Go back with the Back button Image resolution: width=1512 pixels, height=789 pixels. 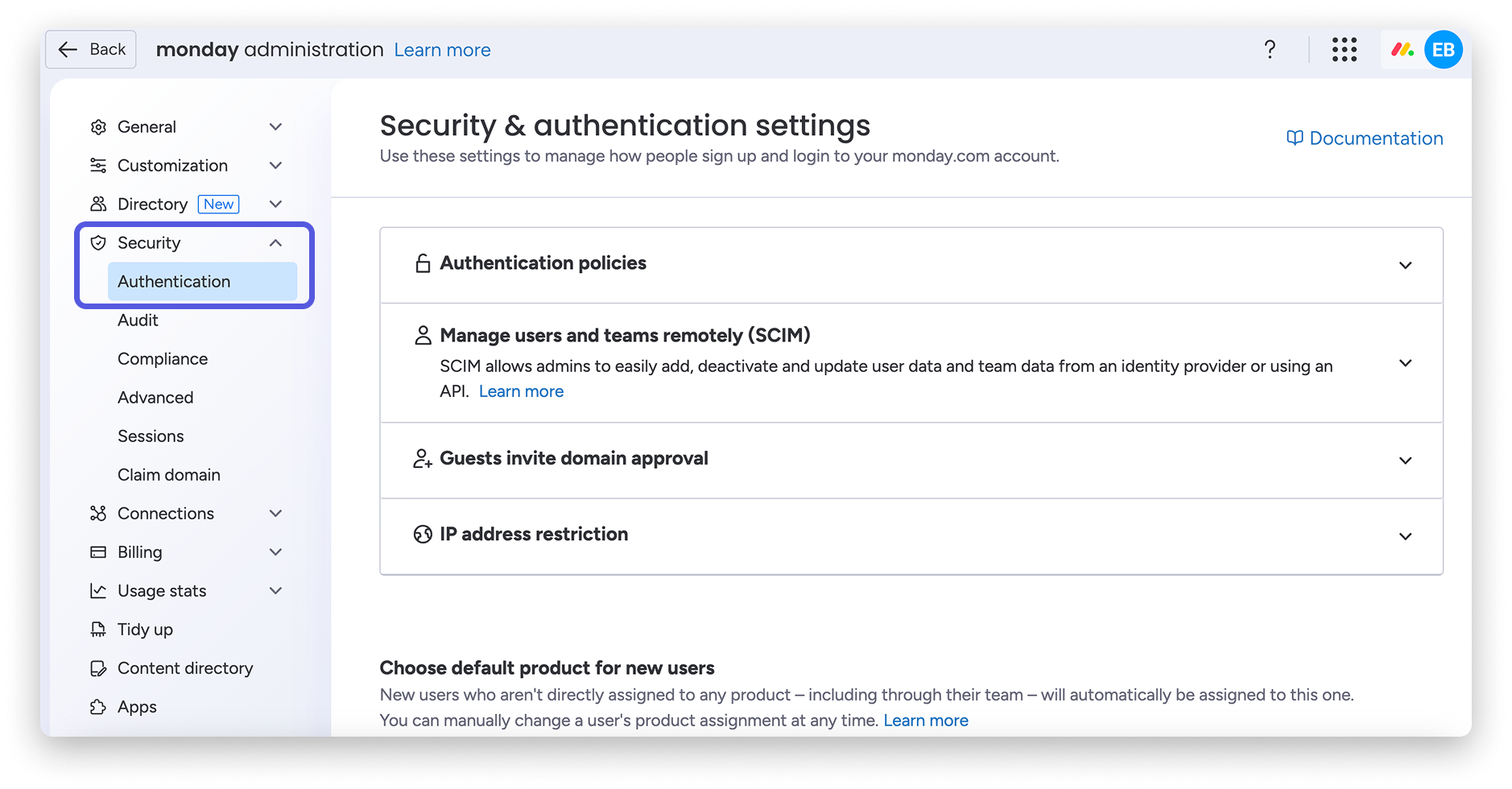coord(91,50)
